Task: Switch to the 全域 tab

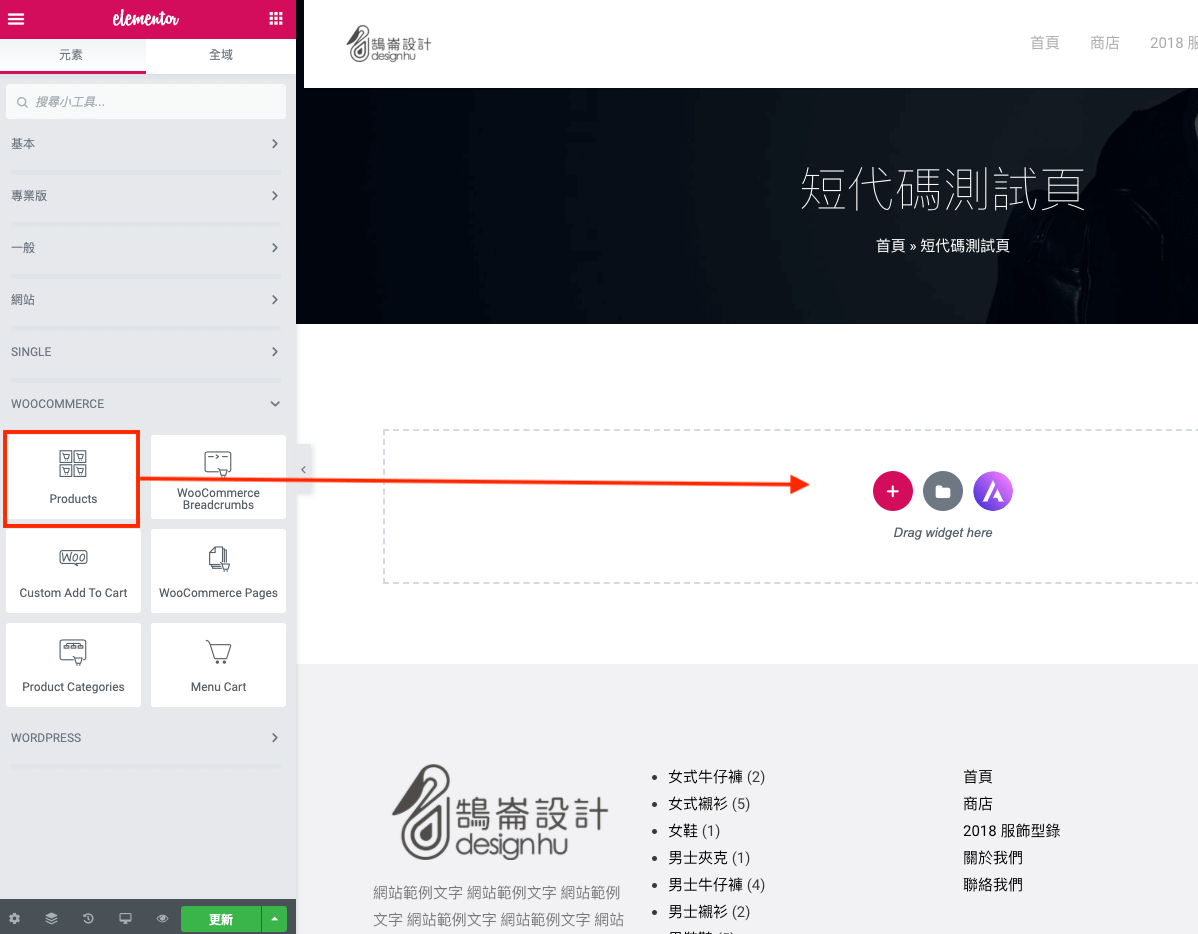Action: click(x=221, y=55)
